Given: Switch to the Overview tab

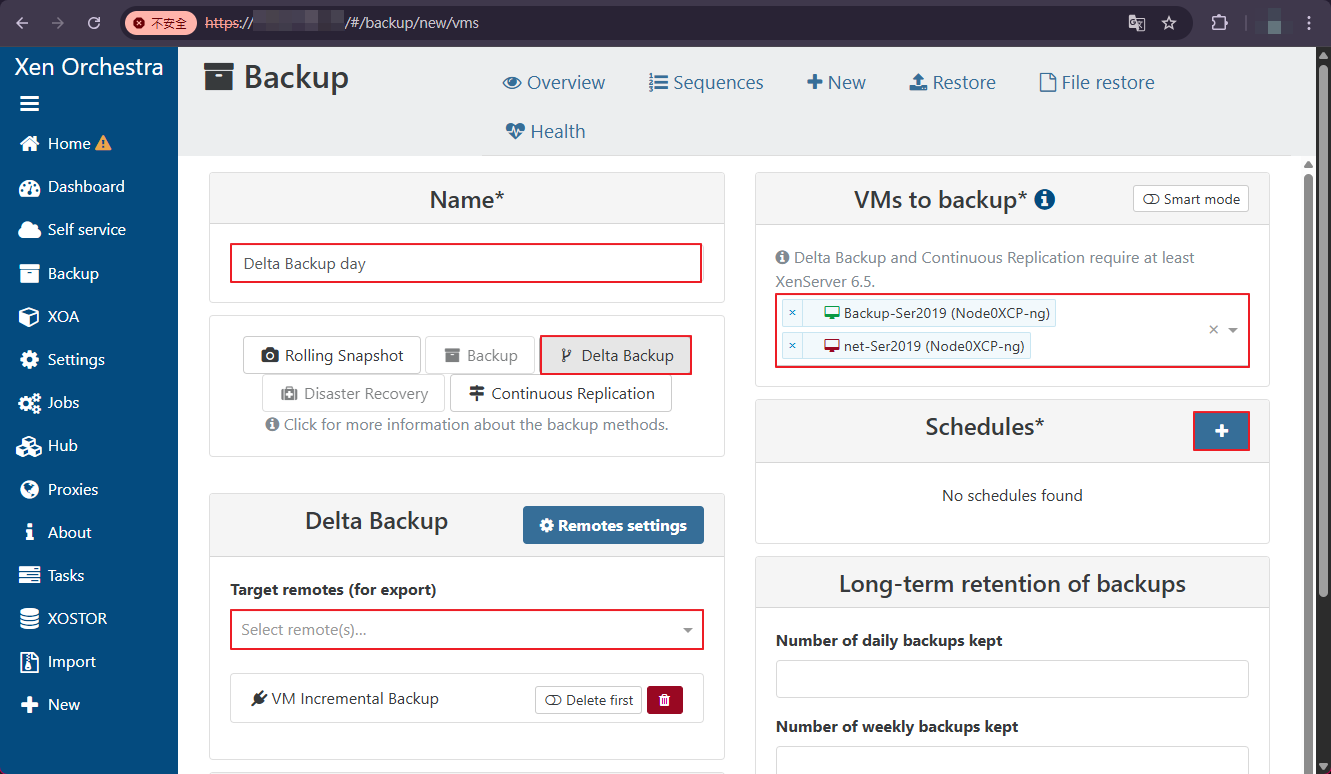Looking at the screenshot, I should click(x=554, y=82).
